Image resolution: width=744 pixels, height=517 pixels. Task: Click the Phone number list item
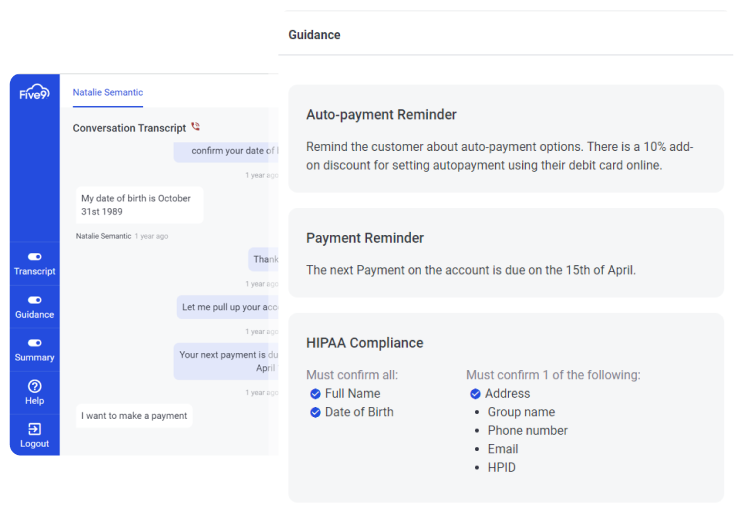coord(526,431)
